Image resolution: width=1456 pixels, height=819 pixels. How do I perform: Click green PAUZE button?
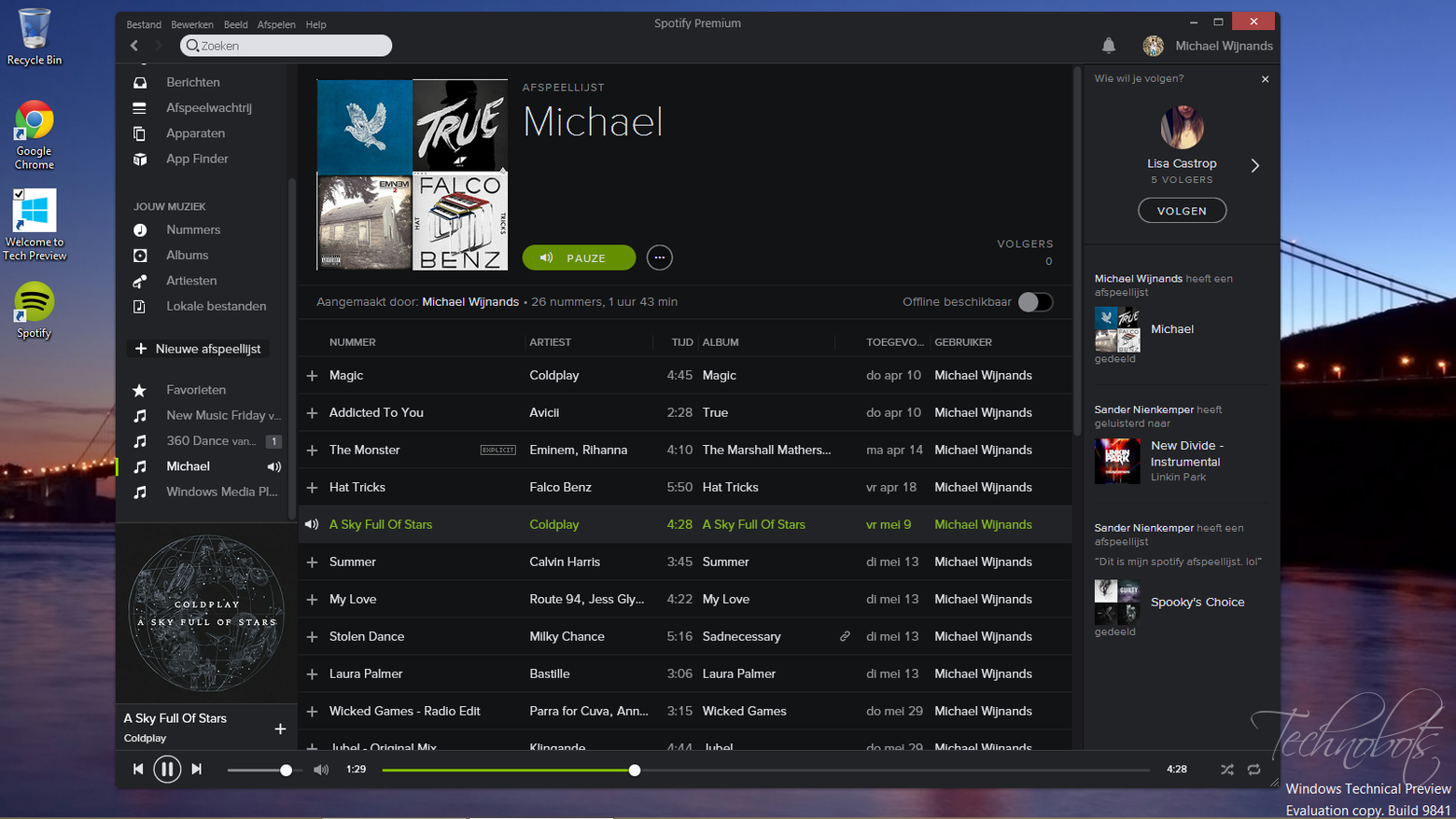[x=579, y=257]
